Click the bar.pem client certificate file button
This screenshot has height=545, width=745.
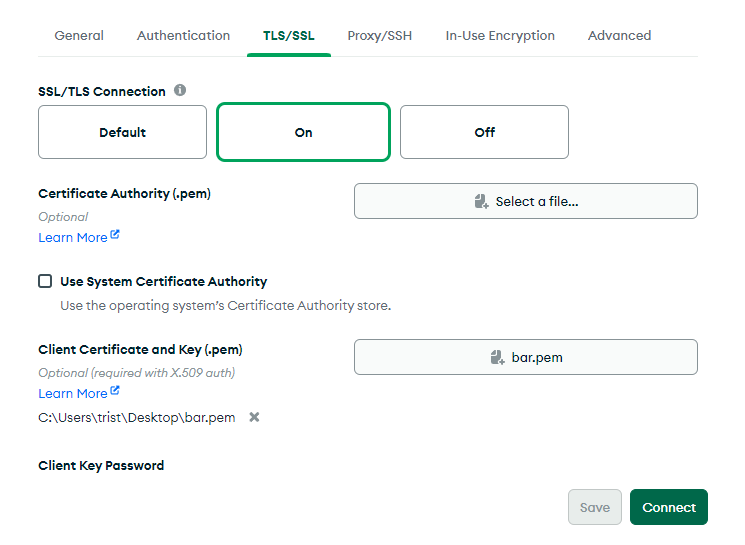pos(525,357)
